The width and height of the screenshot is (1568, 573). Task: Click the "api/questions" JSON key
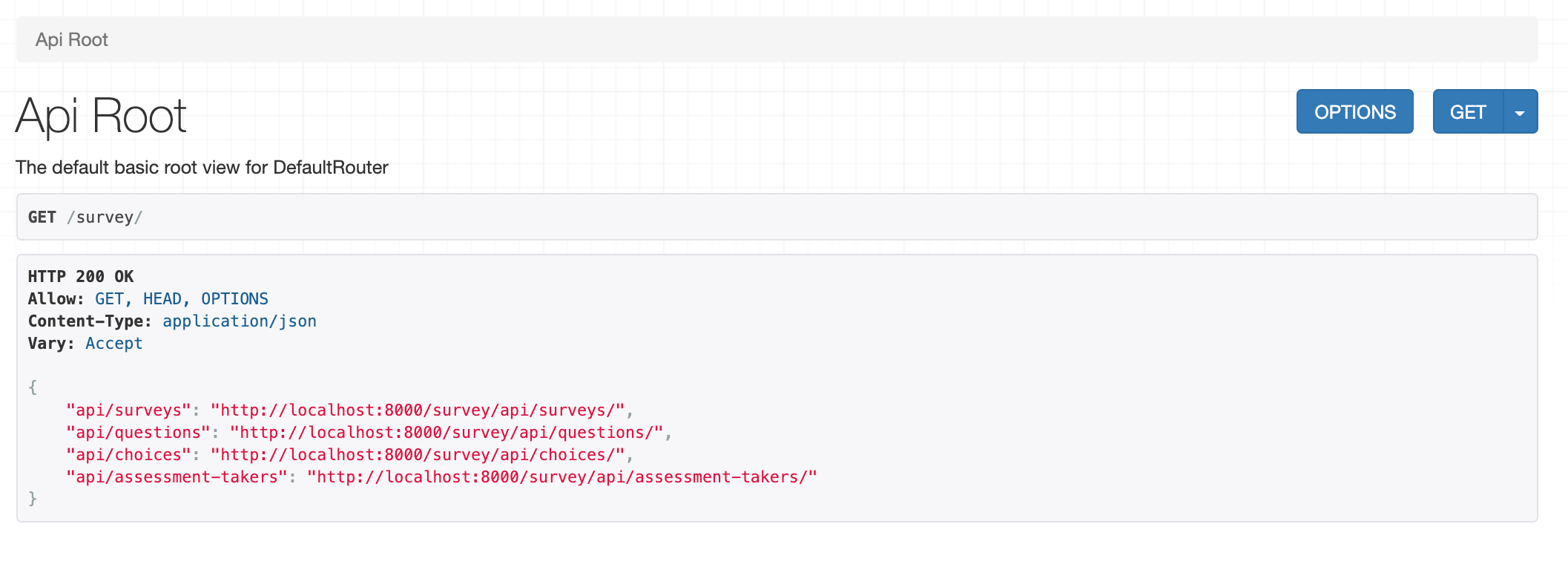tap(139, 433)
